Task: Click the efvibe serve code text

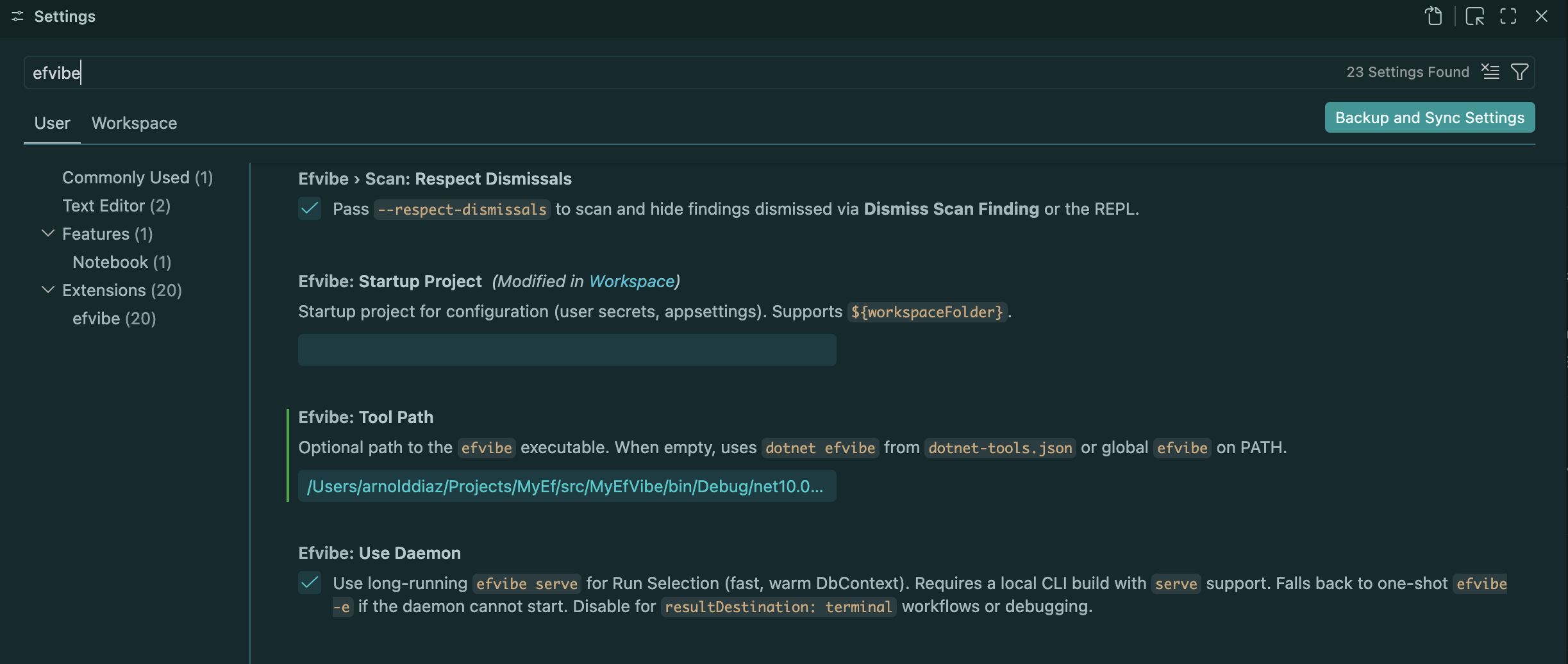Action: 527,584
